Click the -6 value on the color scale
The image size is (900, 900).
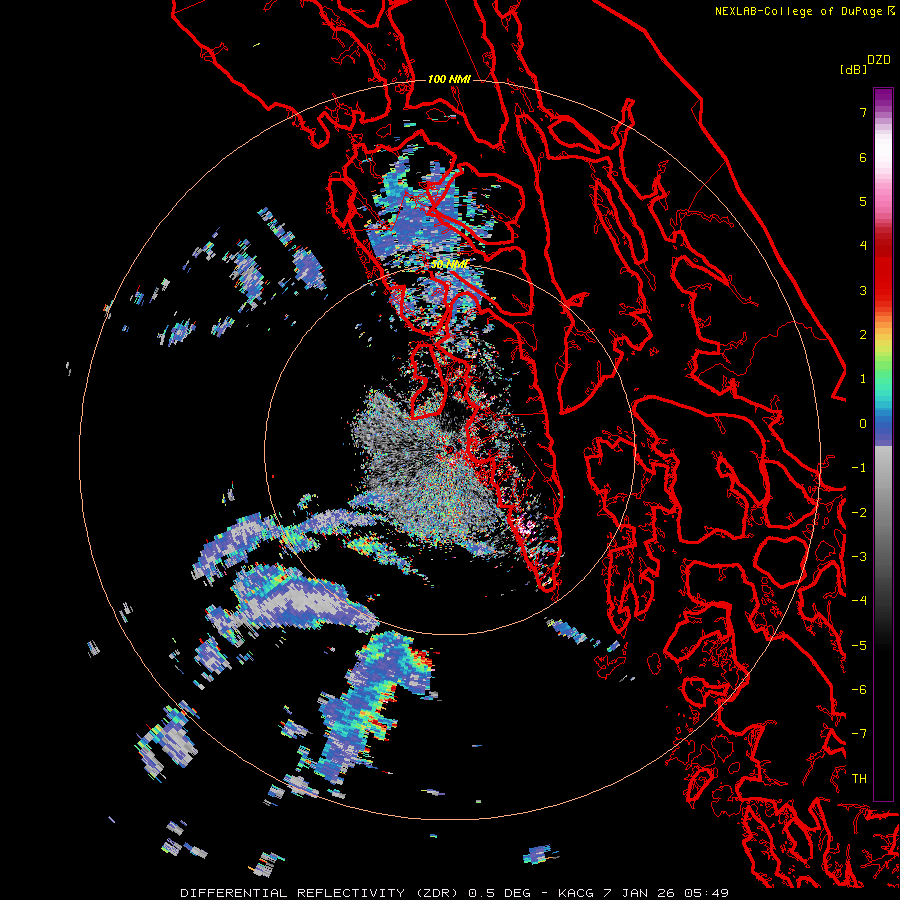point(859,690)
